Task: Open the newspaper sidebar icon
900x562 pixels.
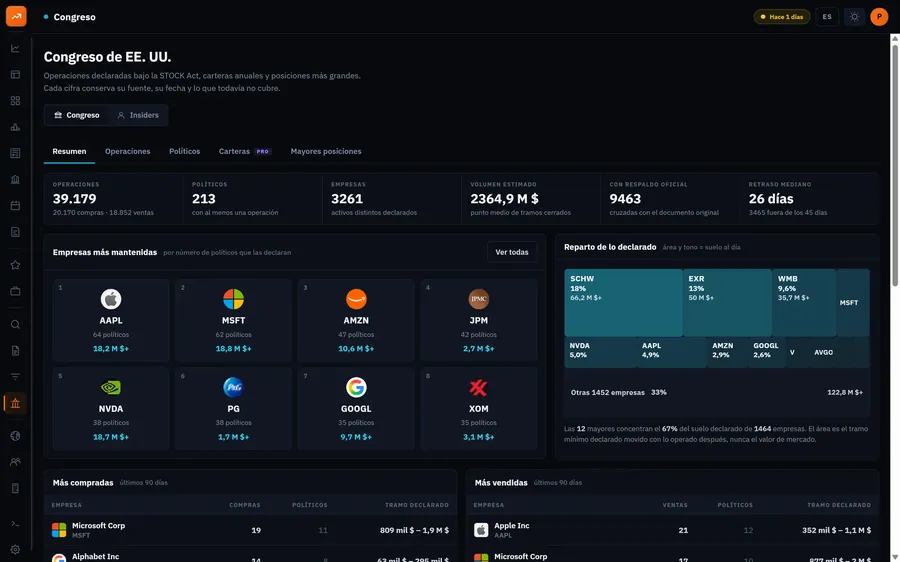Action: pyautogui.click(x=15, y=153)
